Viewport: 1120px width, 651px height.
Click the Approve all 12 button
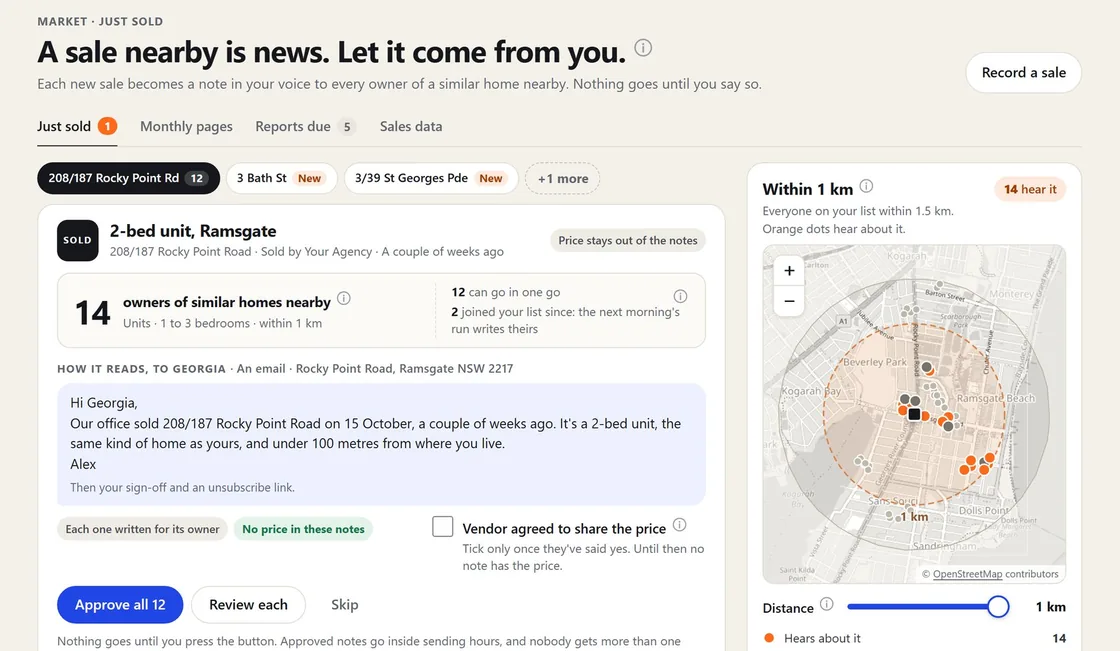(x=120, y=605)
